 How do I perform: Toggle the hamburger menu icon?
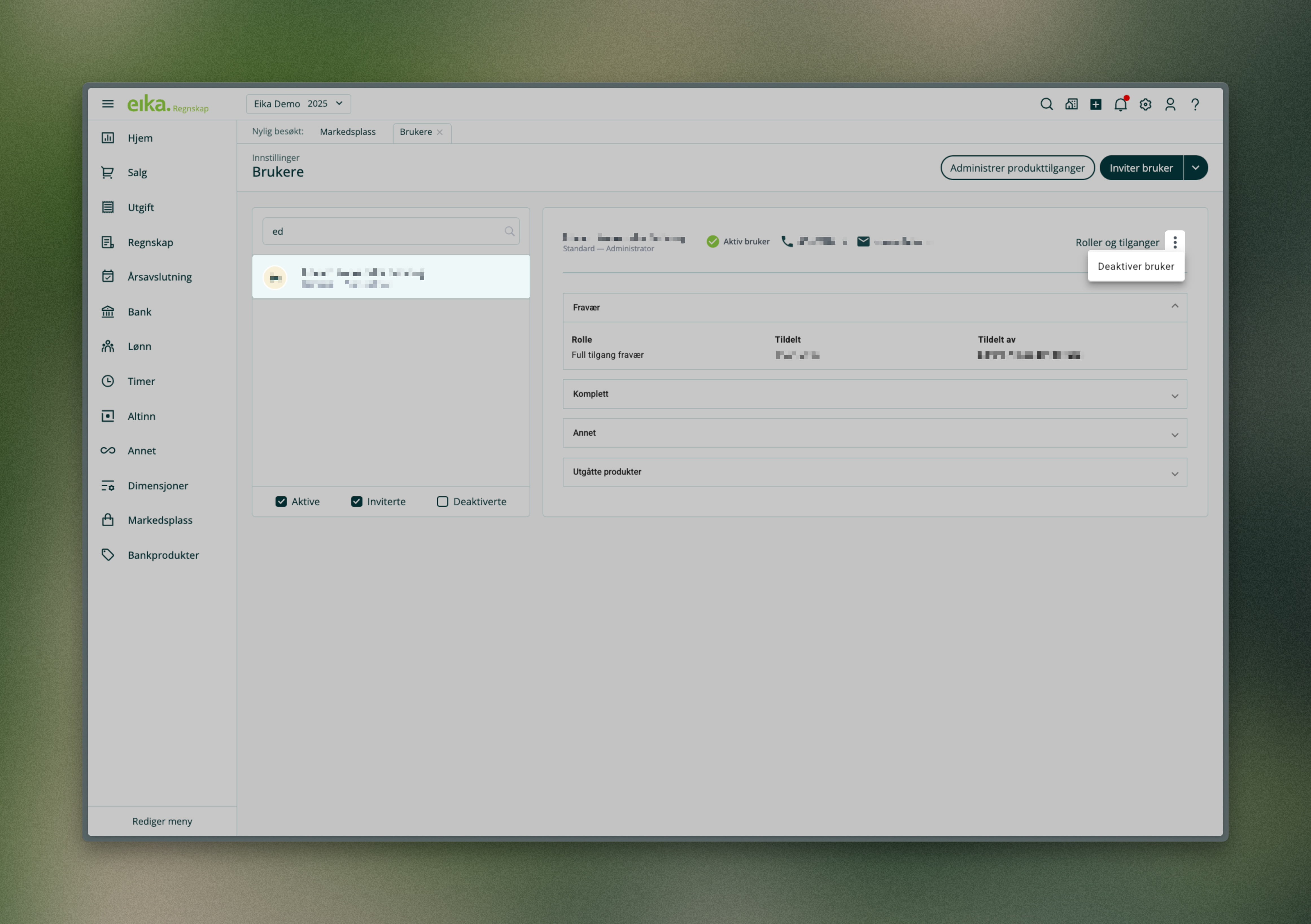[x=108, y=104]
